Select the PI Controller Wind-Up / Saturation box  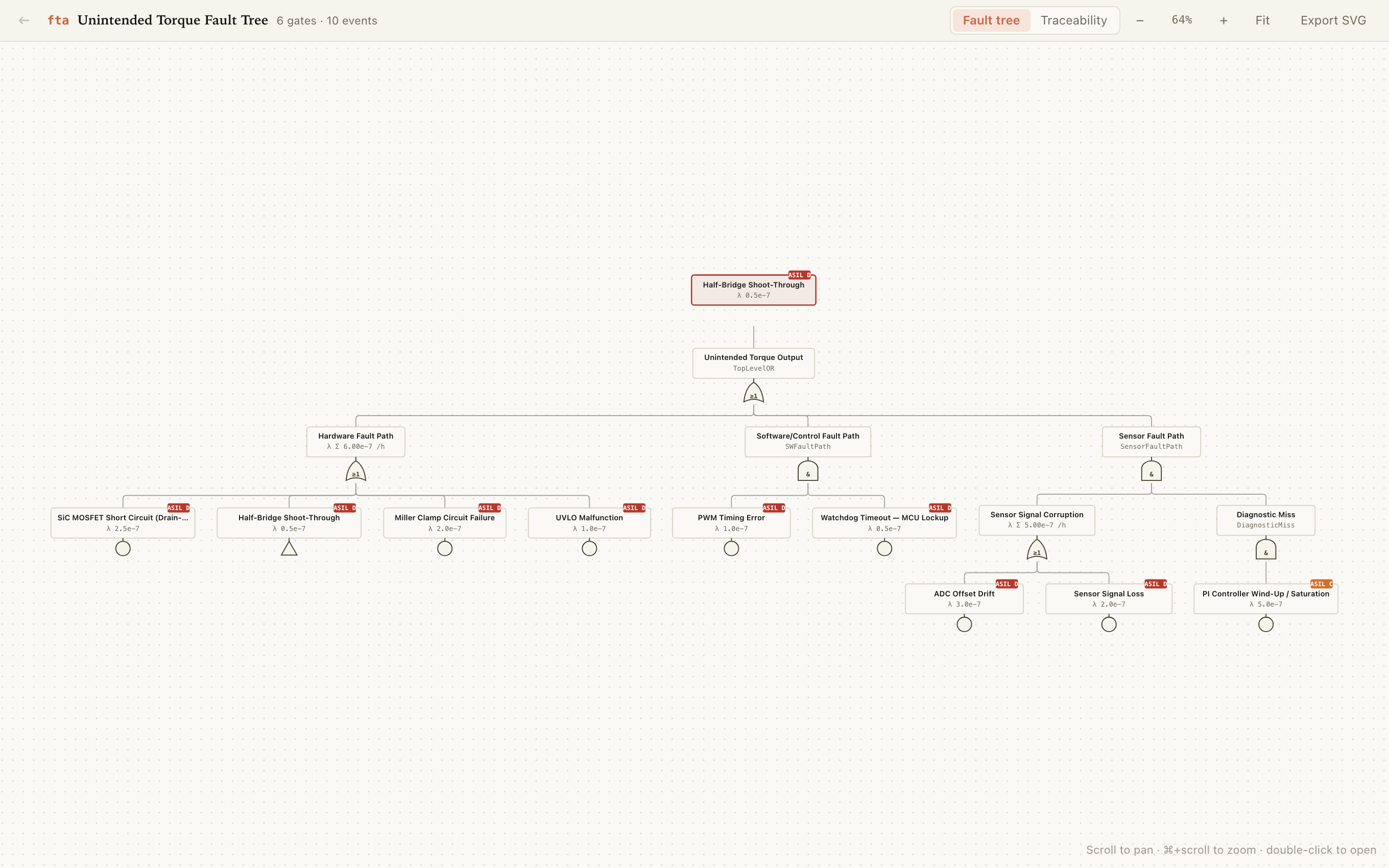1265,599
